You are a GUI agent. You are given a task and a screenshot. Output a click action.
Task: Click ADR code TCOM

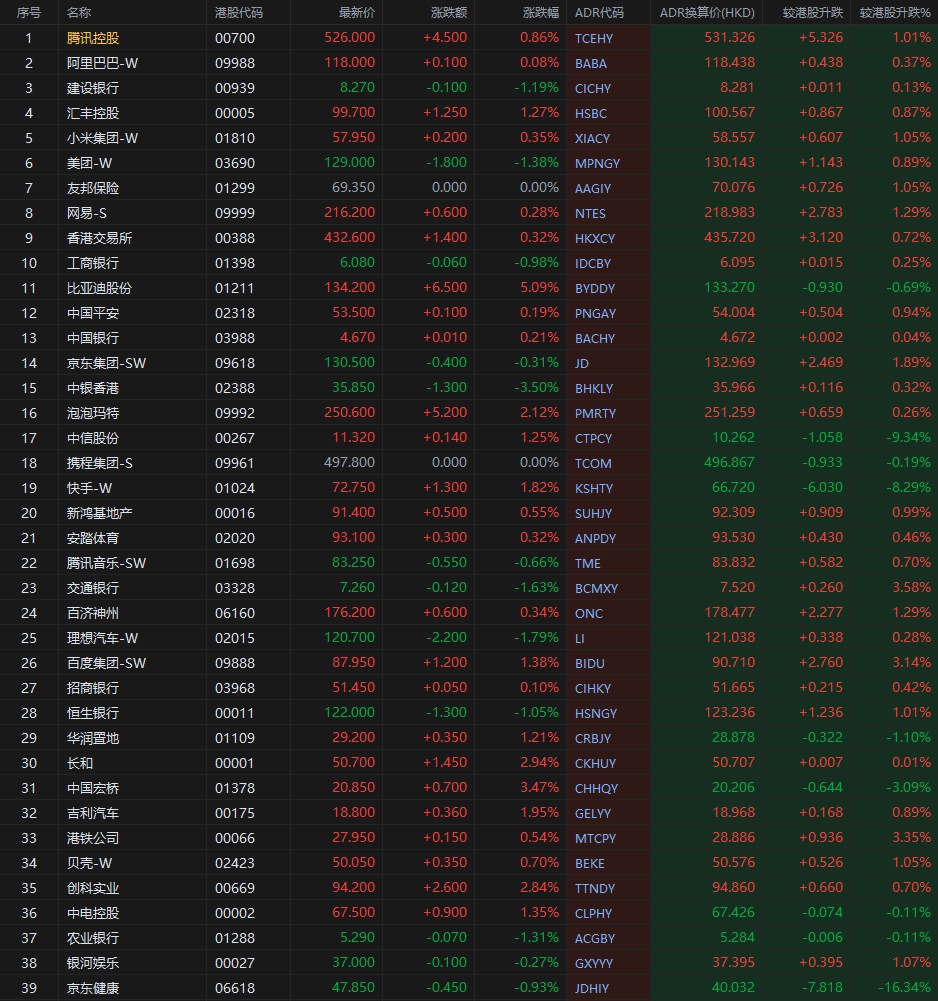(x=593, y=463)
